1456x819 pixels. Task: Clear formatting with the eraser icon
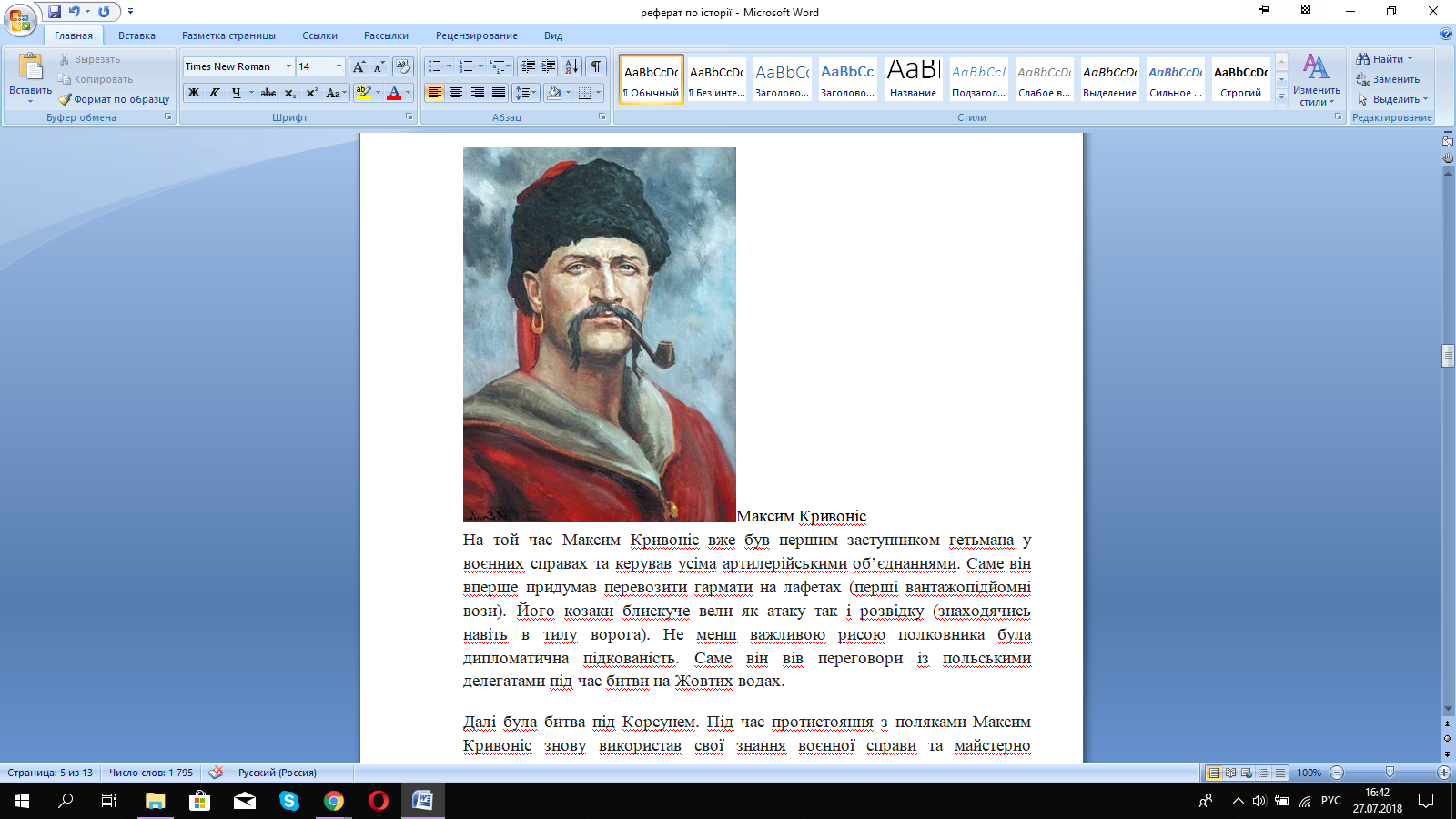[402, 66]
